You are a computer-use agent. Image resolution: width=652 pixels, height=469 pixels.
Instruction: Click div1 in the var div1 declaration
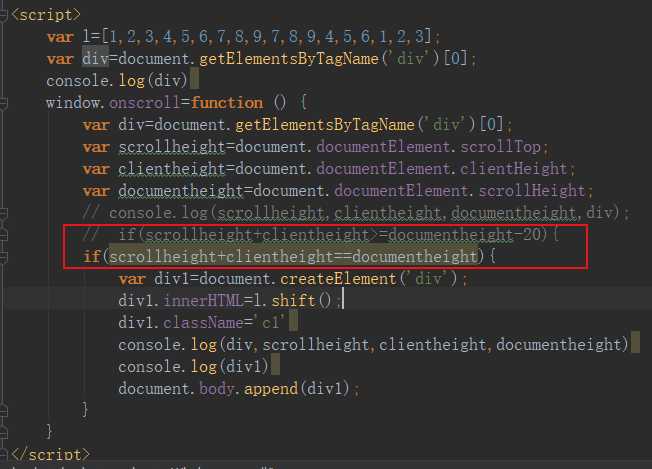click(x=171, y=279)
